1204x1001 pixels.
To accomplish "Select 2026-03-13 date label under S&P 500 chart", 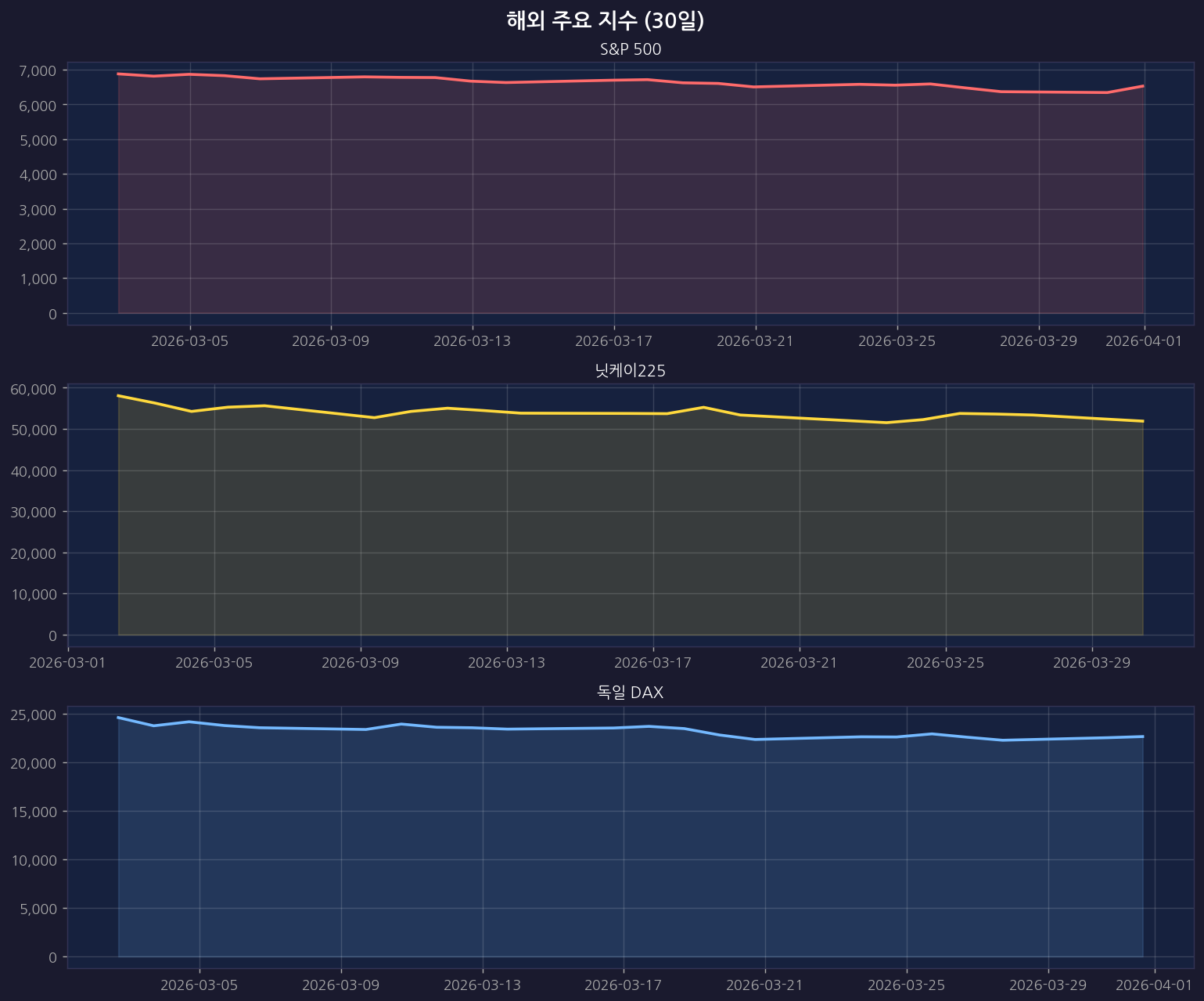I will point(472,341).
